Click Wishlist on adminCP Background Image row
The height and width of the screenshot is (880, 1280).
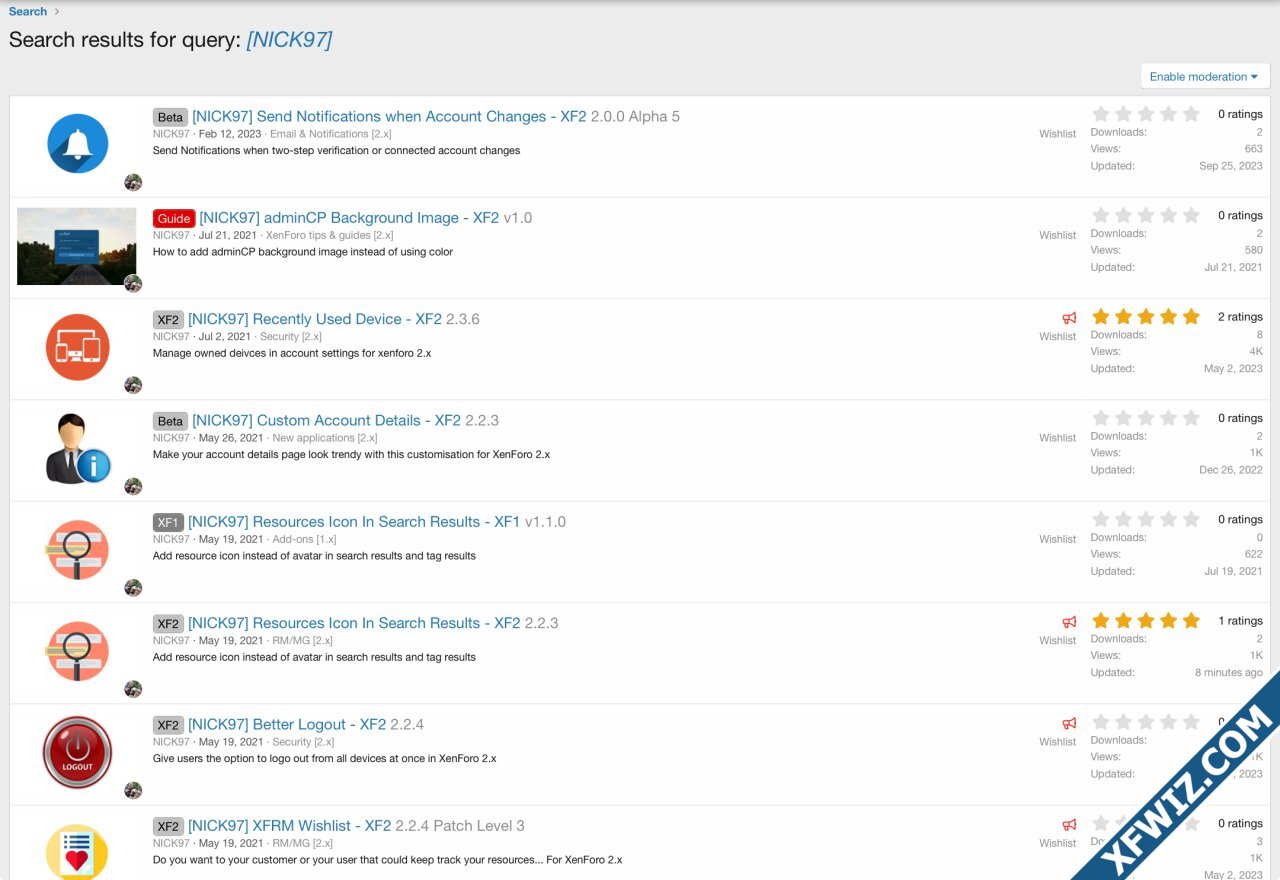tap(1057, 235)
